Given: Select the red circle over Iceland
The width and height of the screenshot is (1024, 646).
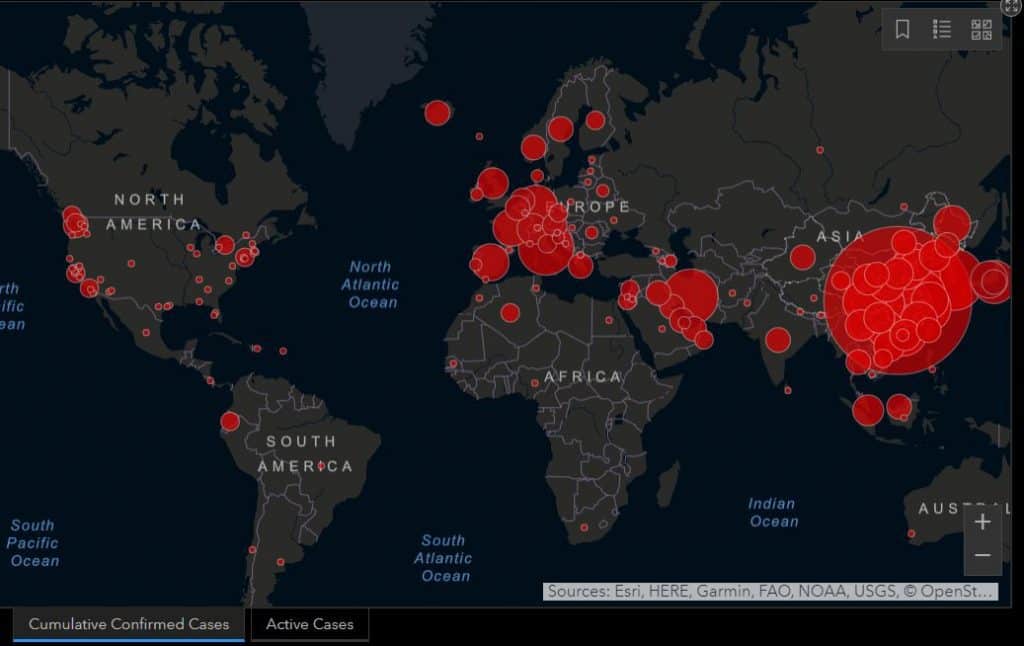Looking at the screenshot, I should (x=437, y=113).
